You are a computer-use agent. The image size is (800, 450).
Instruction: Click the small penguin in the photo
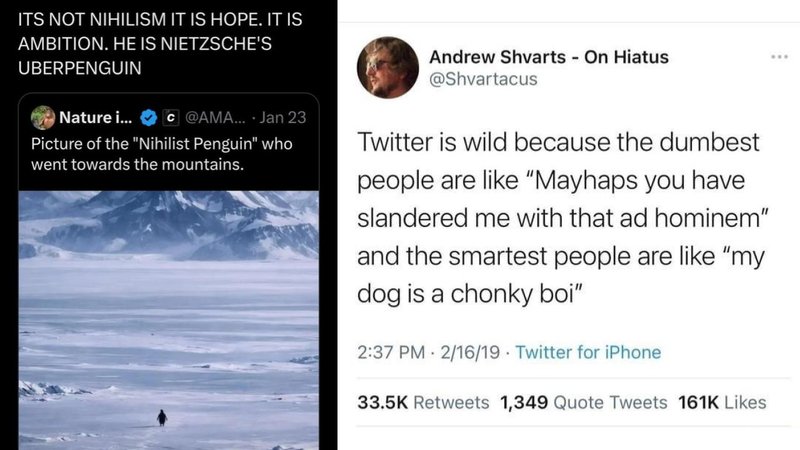[x=162, y=416]
